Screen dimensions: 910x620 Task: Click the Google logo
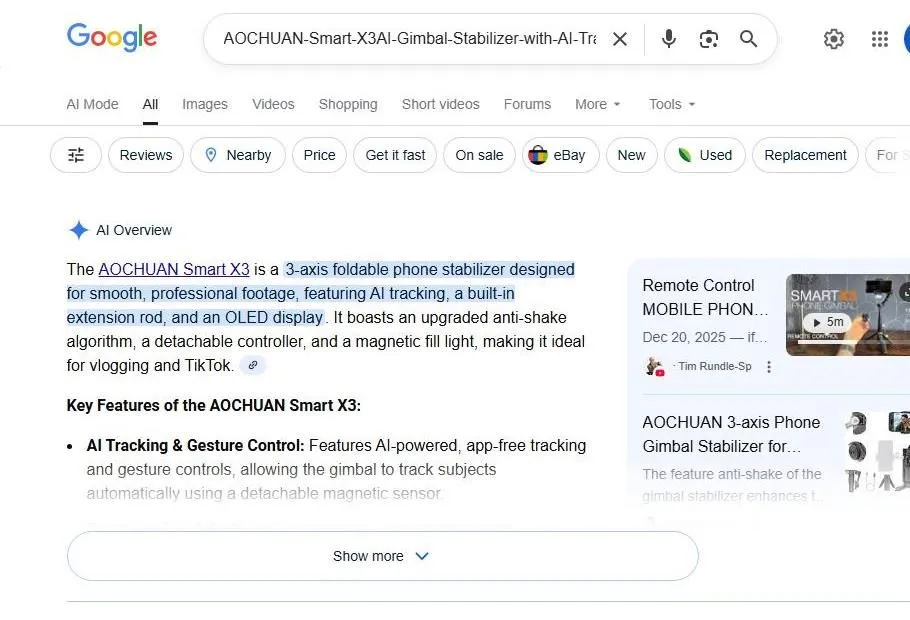(112, 38)
